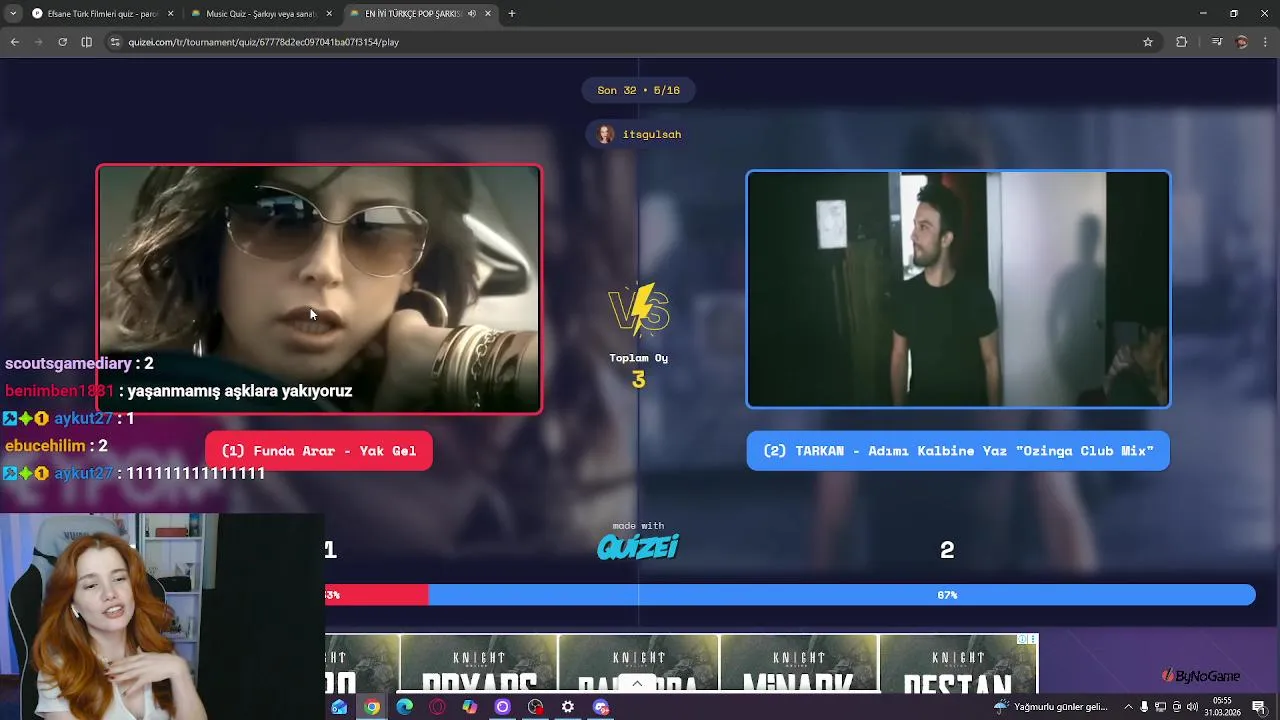1280x720 pixels.
Task: Open the notification center icon
Action: click(1259, 707)
